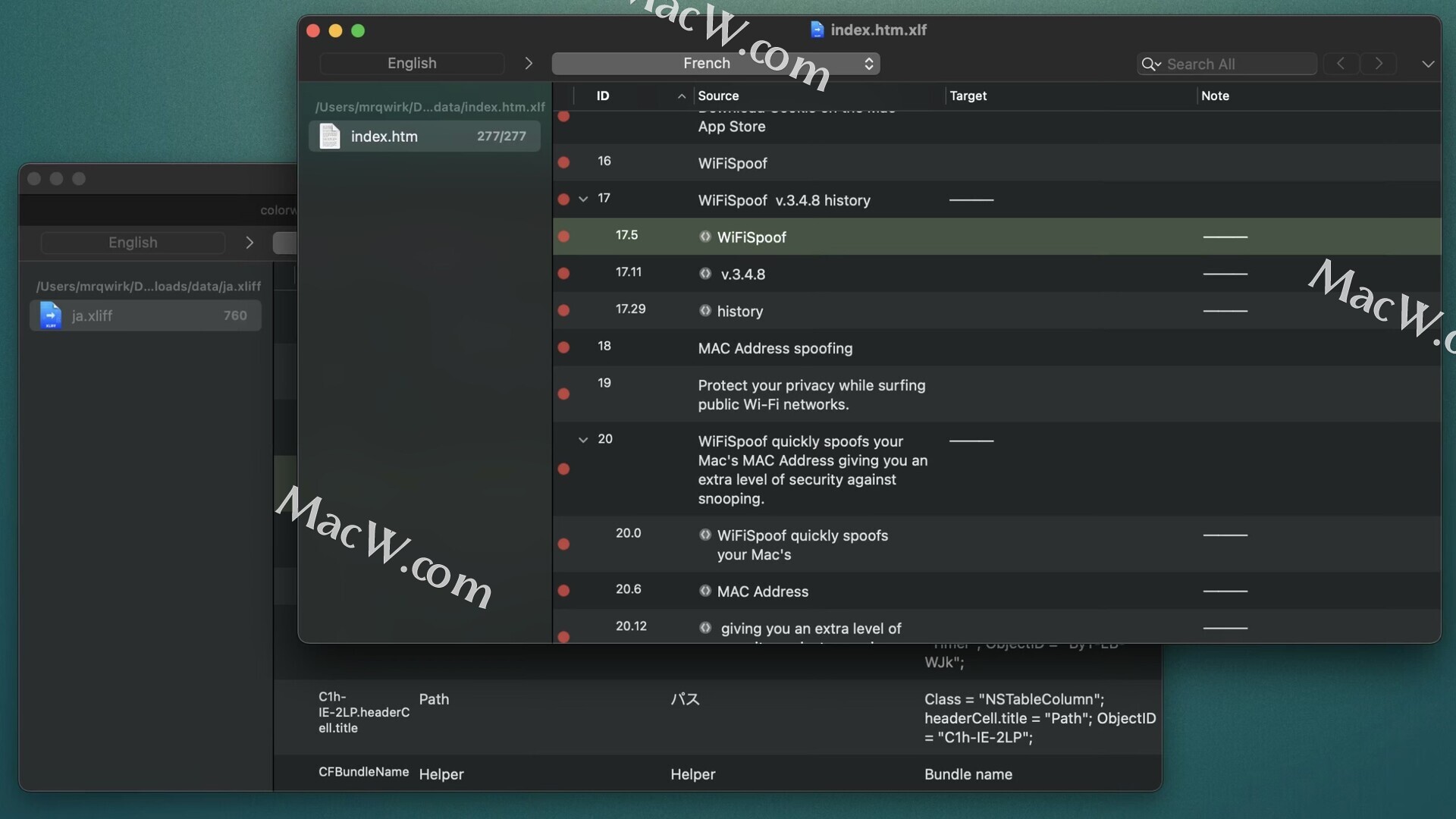Click 'Path' source cell in back window
This screenshot has height=819, width=1456.
[x=434, y=699]
